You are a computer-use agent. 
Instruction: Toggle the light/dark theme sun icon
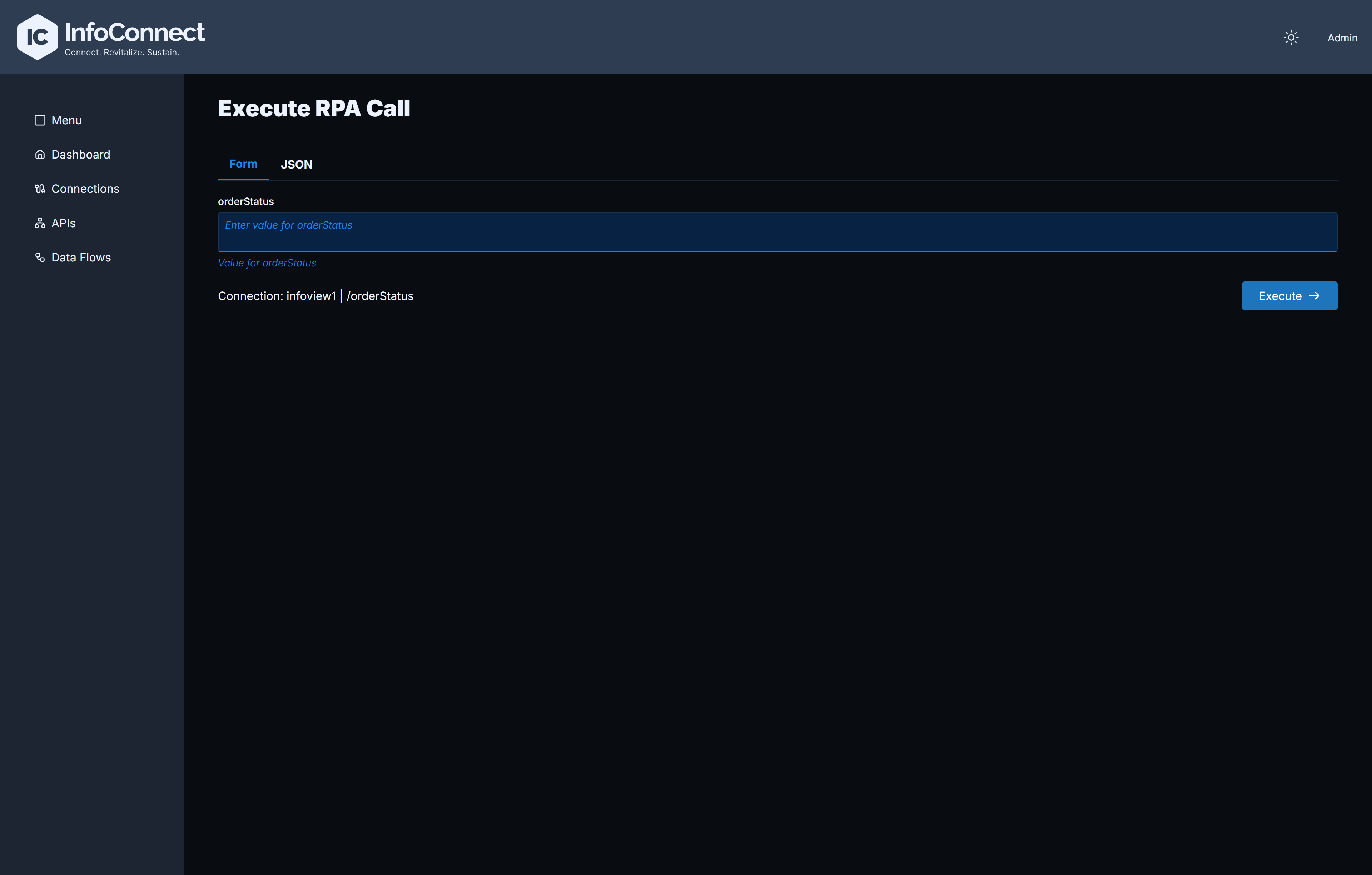click(1291, 37)
